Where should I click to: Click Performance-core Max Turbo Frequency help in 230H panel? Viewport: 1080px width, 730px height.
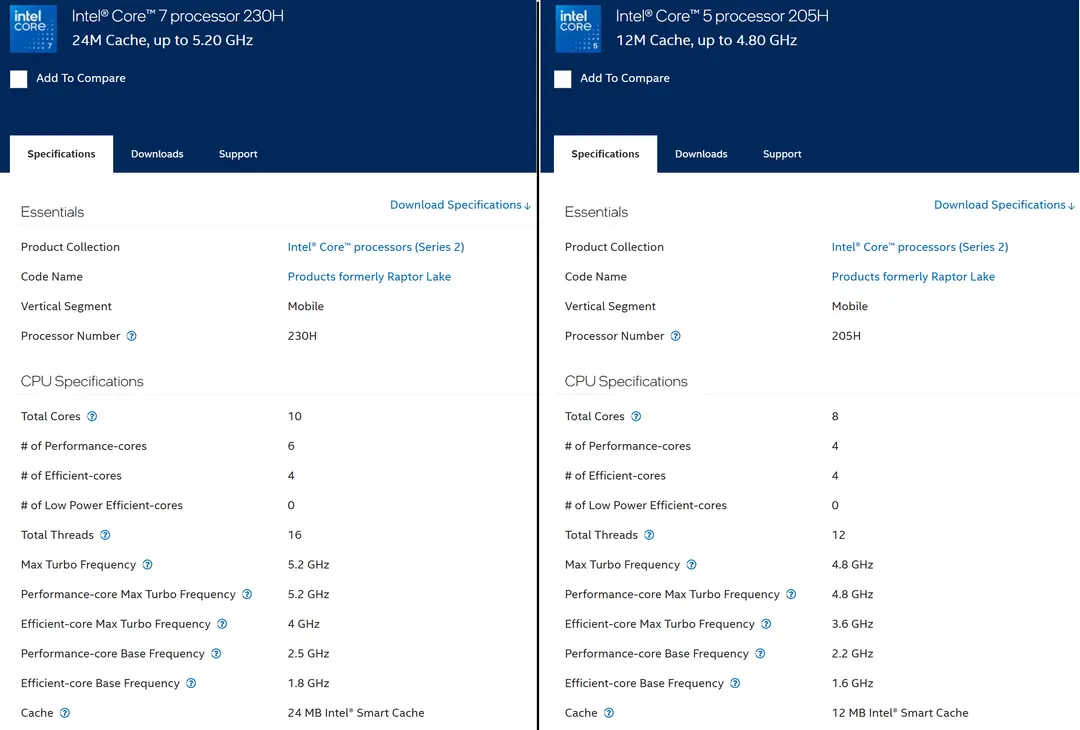point(247,594)
